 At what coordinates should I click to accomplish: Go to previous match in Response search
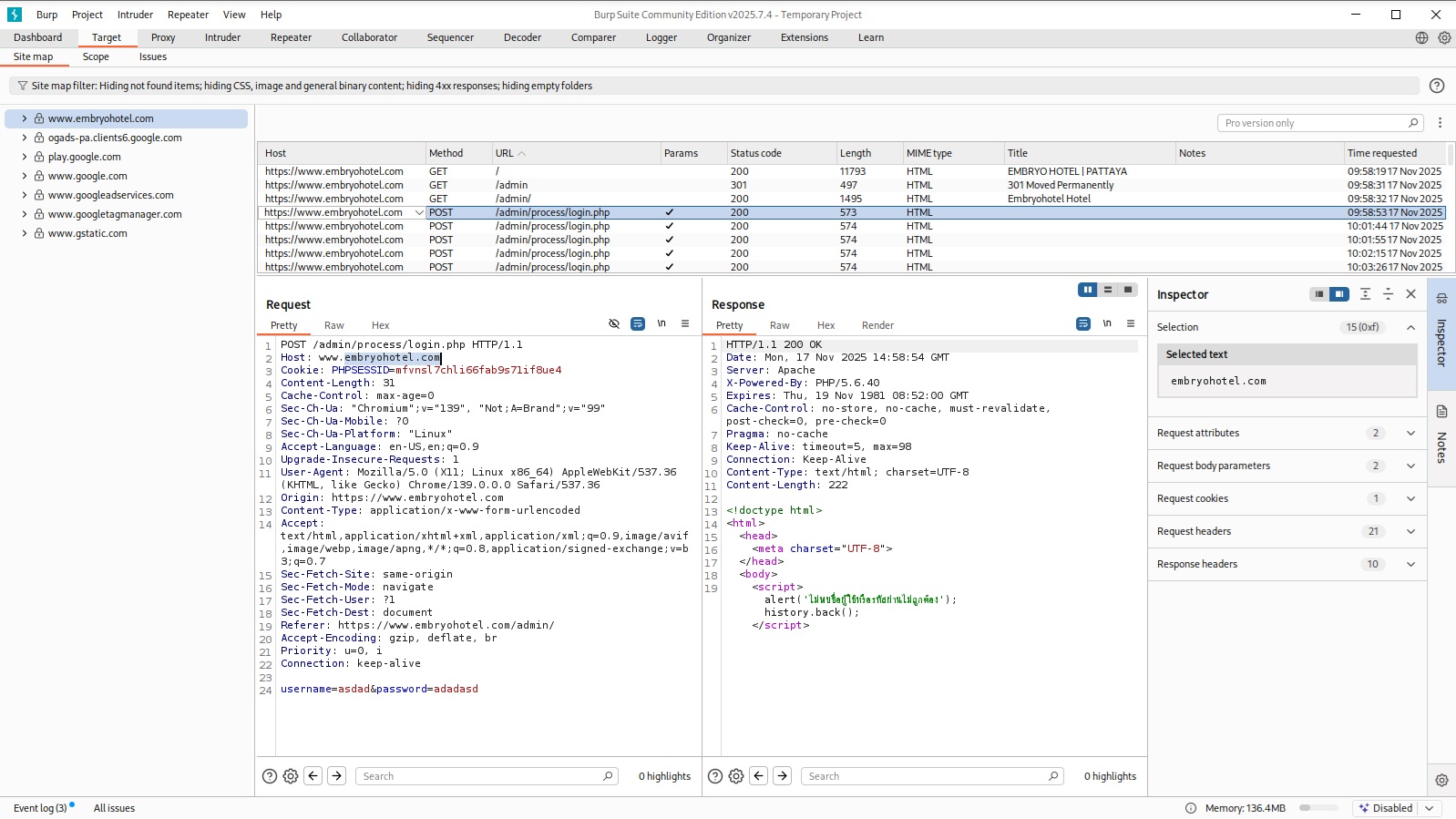(759, 776)
